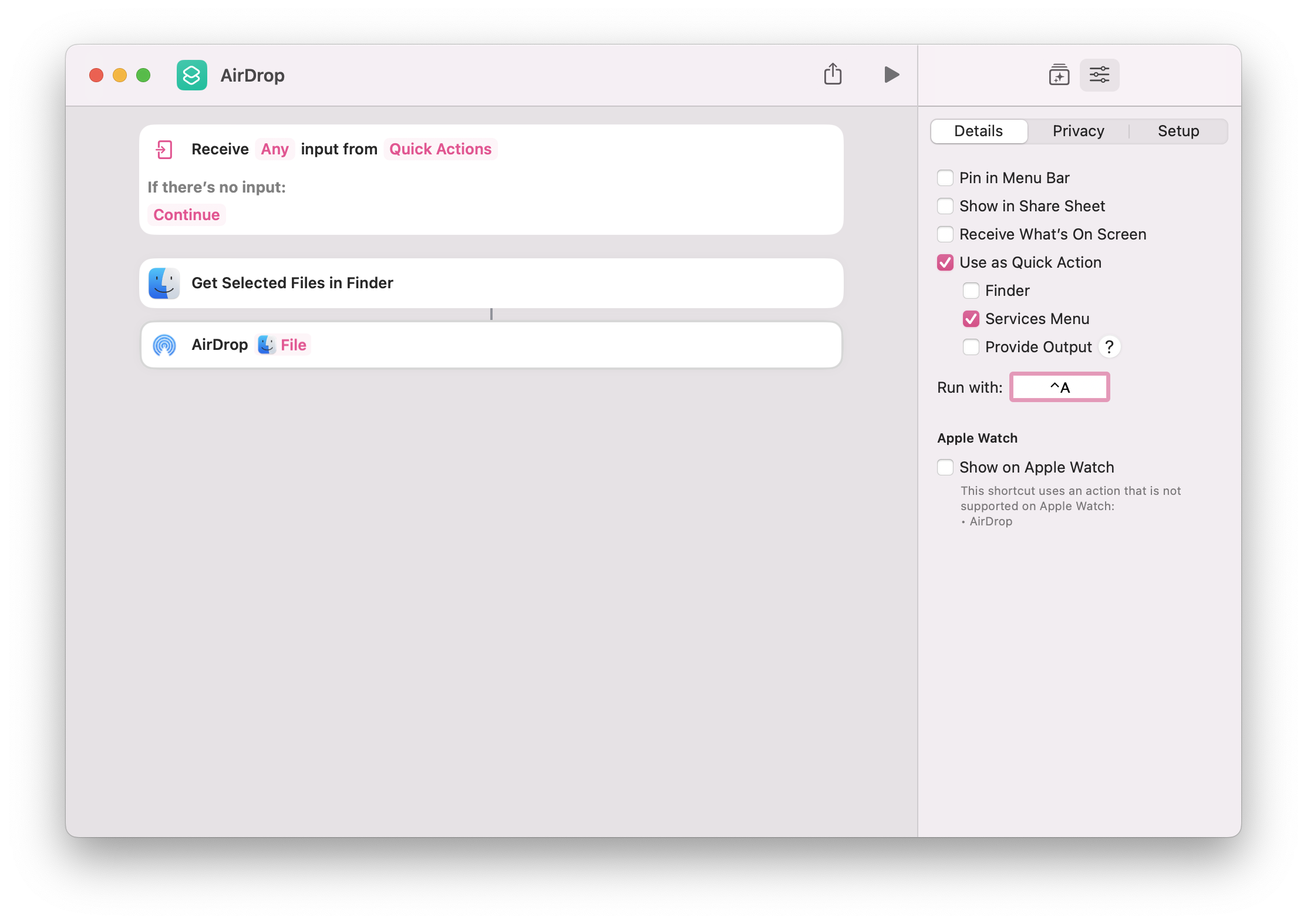Click the AirDrop action icon
This screenshot has height=924, width=1307.
(x=164, y=345)
